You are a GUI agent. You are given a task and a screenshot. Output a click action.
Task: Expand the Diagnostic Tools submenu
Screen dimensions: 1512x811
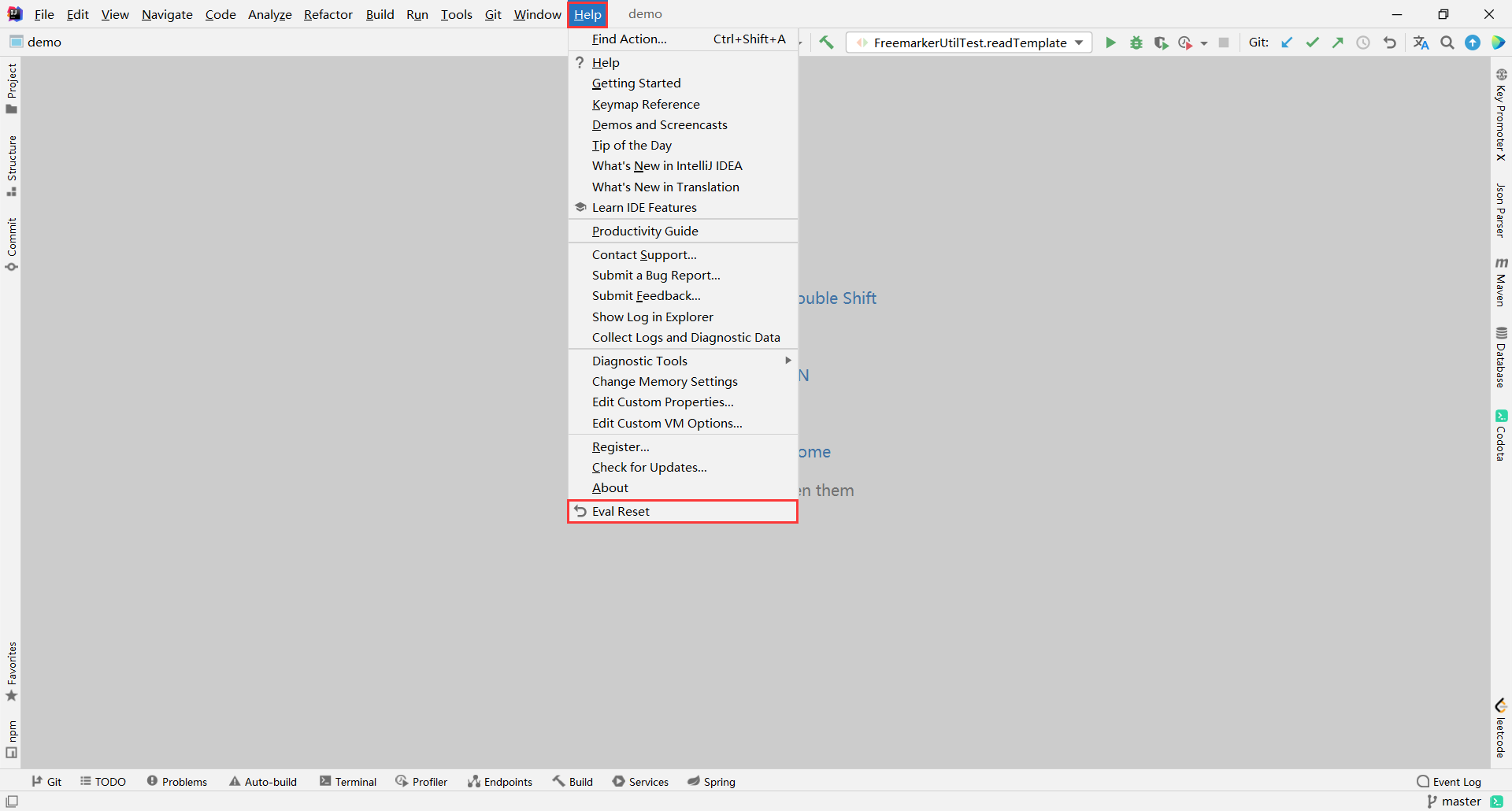683,361
